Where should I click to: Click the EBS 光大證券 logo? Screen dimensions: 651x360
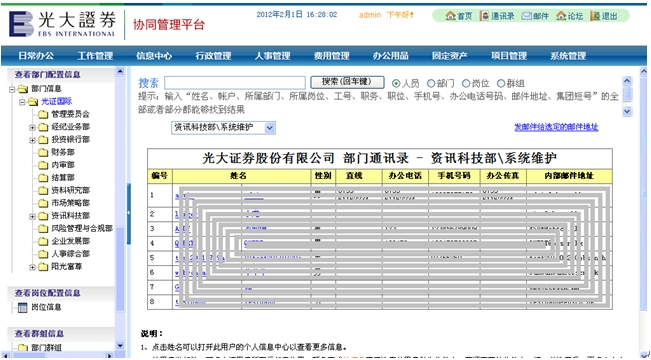pyautogui.click(x=62, y=24)
